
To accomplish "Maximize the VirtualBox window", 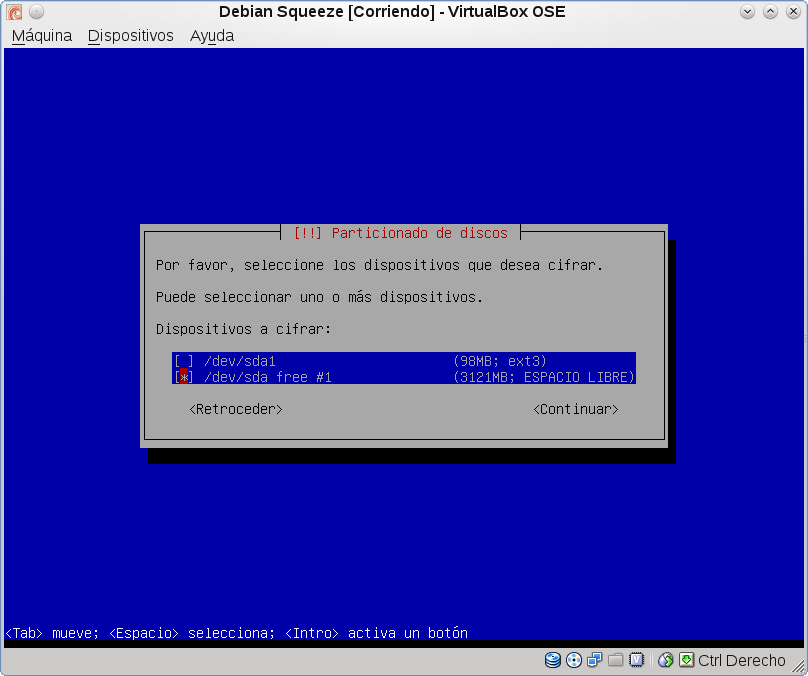I will tap(770, 11).
